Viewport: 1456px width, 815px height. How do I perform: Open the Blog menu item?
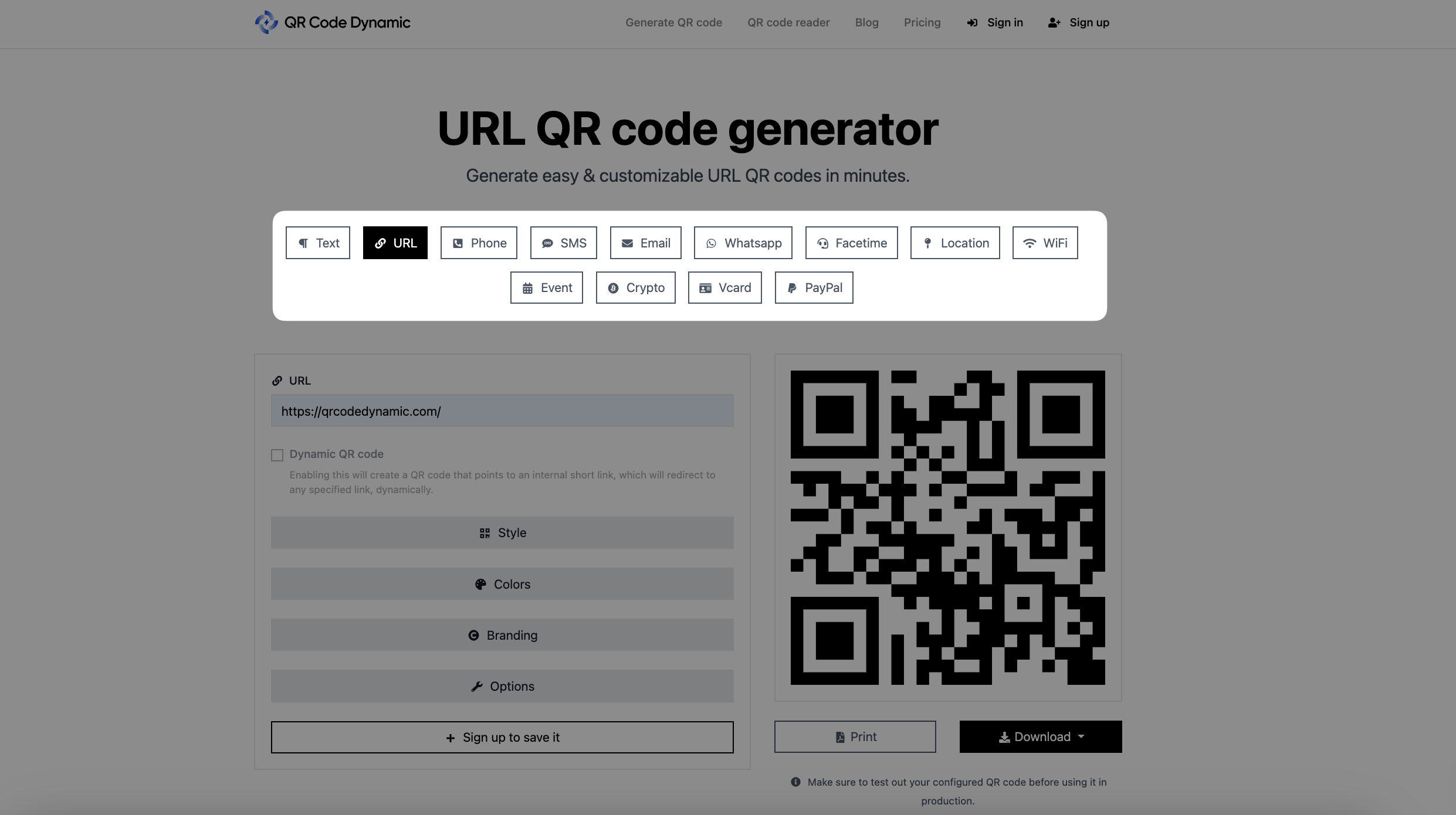tap(866, 22)
